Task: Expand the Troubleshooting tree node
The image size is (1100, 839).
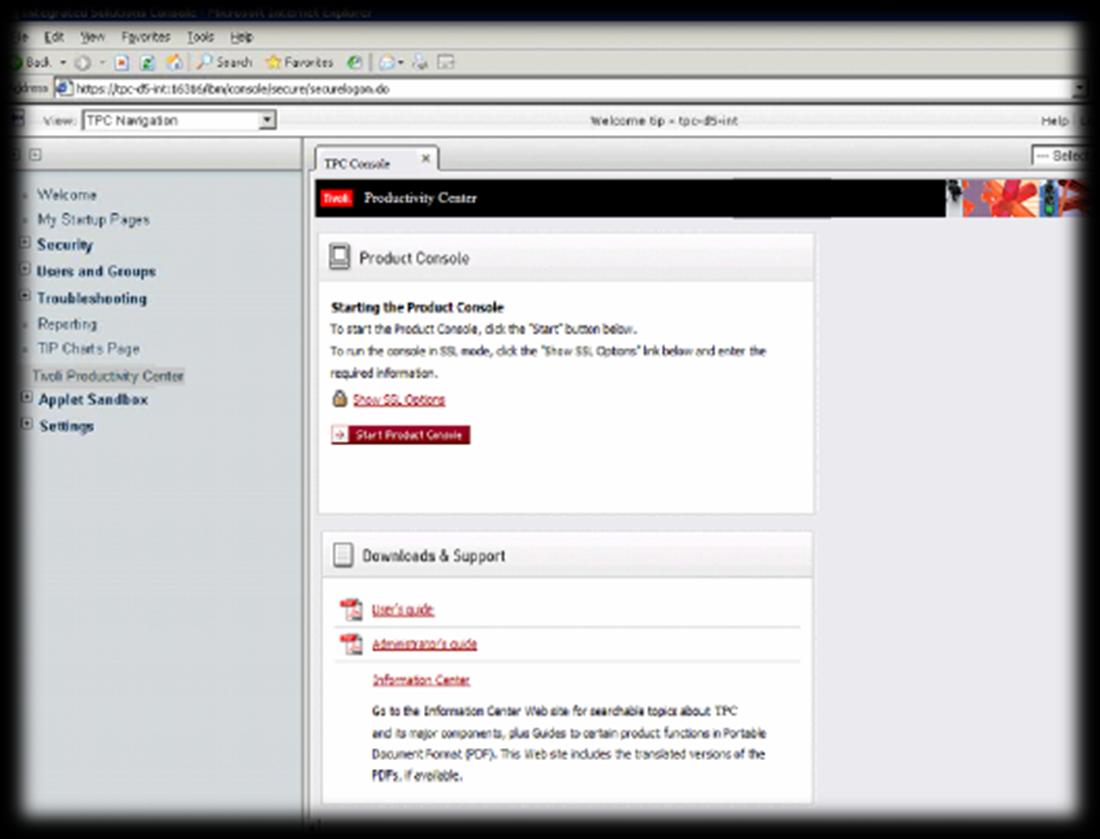Action: 25,295
